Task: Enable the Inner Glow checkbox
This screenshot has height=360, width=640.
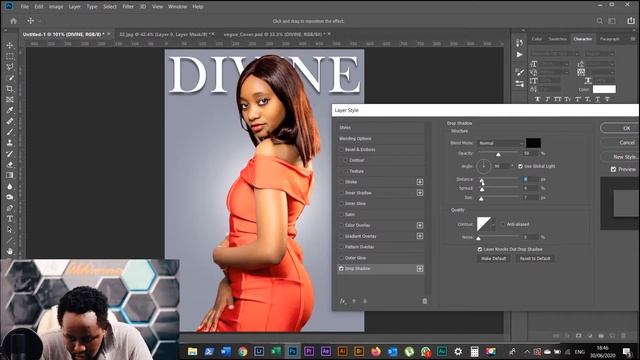Action: (341, 204)
